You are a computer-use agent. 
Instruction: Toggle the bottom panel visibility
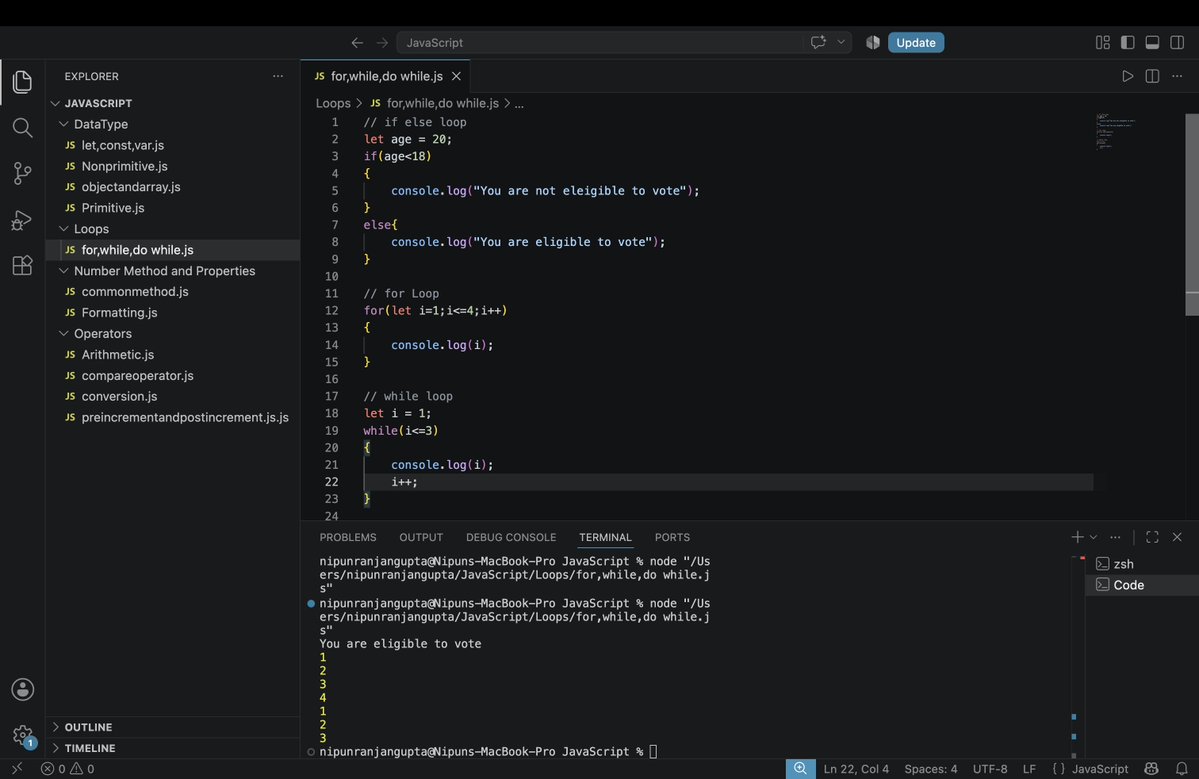coord(1152,43)
